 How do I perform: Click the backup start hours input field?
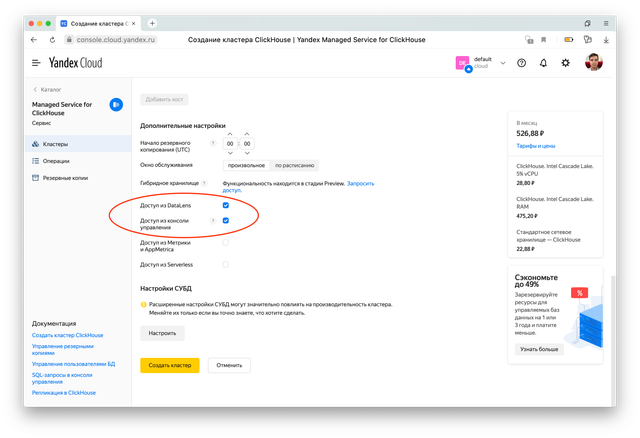(x=230, y=144)
